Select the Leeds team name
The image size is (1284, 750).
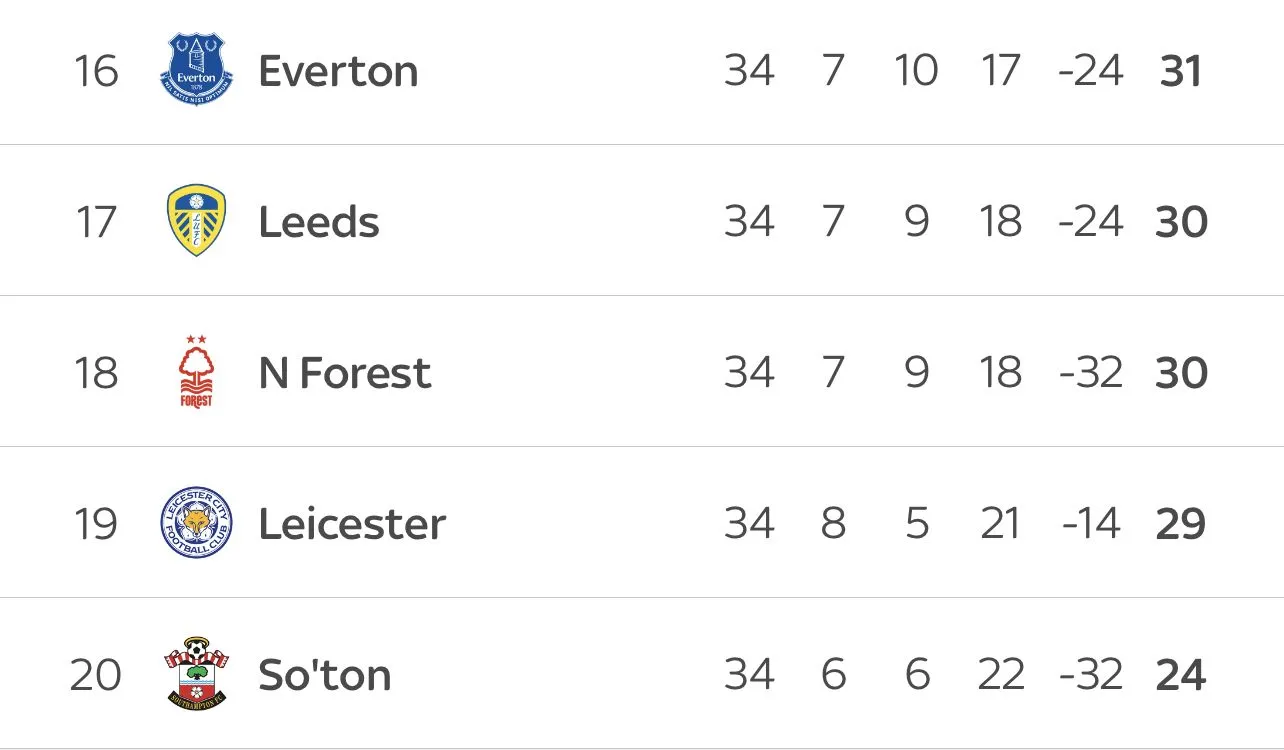tap(319, 222)
